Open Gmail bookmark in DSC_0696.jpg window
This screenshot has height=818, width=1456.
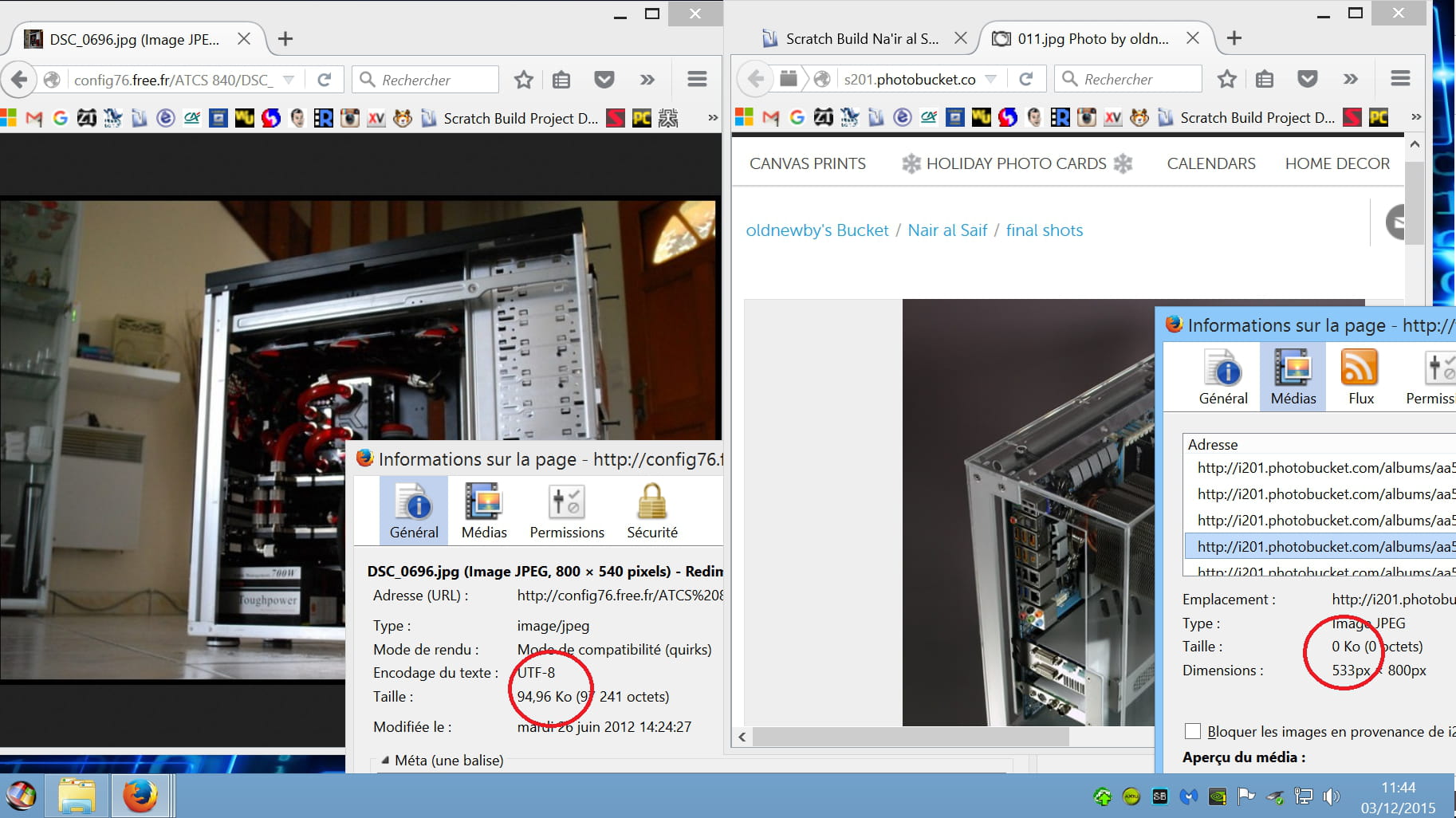[33, 119]
